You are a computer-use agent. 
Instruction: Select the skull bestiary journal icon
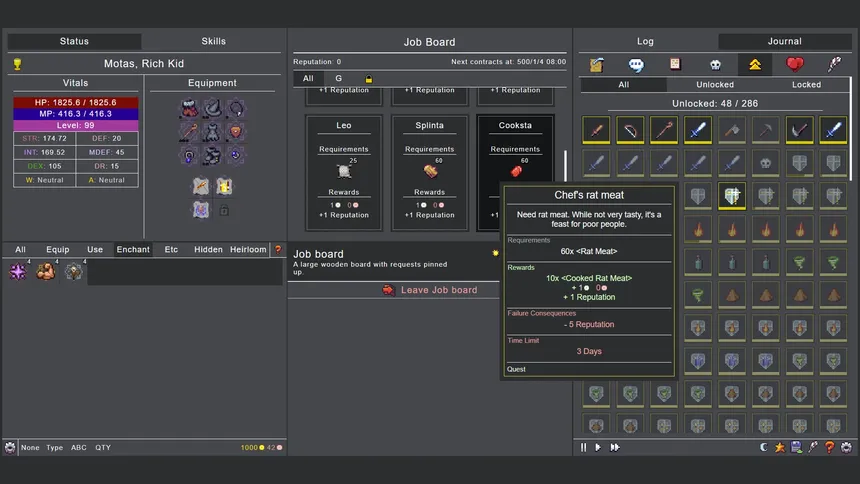(716, 64)
